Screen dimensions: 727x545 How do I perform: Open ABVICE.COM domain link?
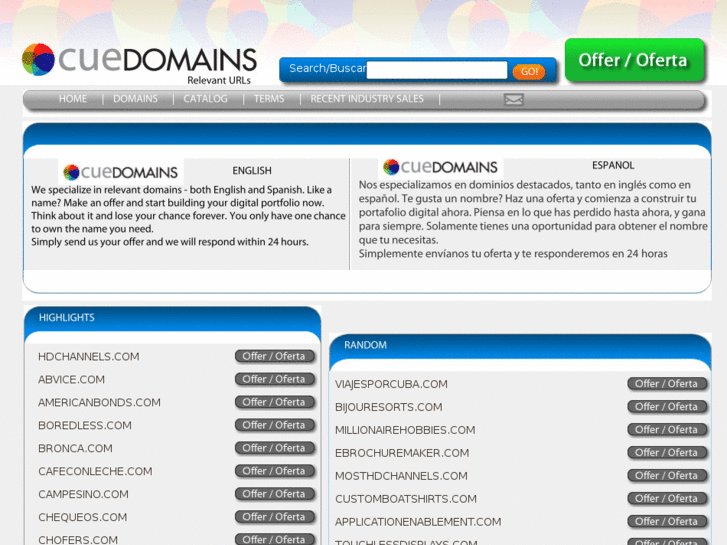click(71, 379)
